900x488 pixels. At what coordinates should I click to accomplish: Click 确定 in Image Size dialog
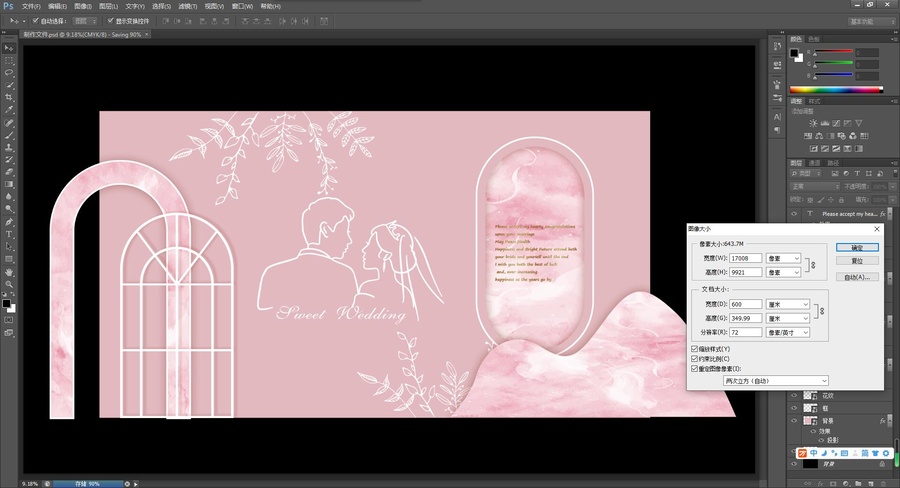pos(857,247)
